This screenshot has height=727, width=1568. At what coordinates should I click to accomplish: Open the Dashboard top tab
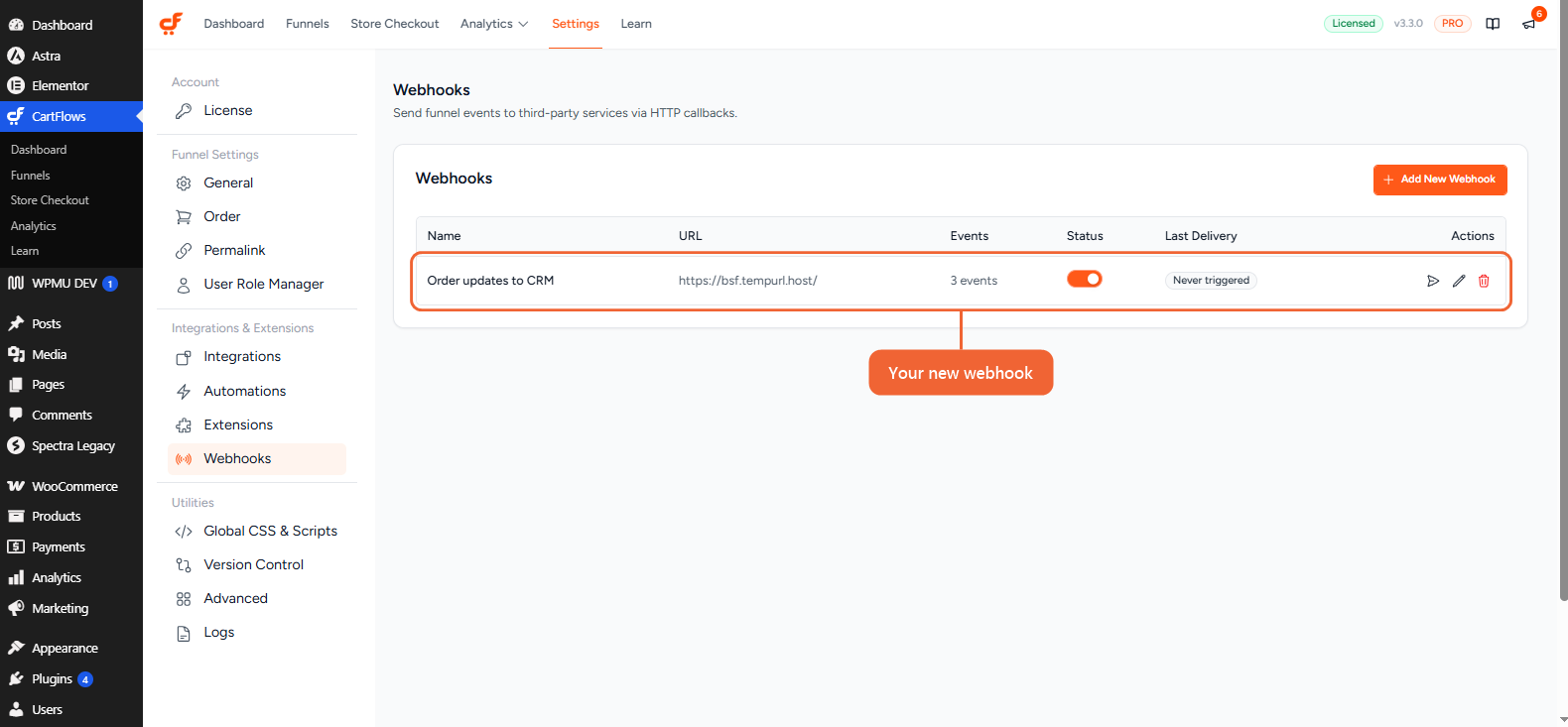[234, 24]
